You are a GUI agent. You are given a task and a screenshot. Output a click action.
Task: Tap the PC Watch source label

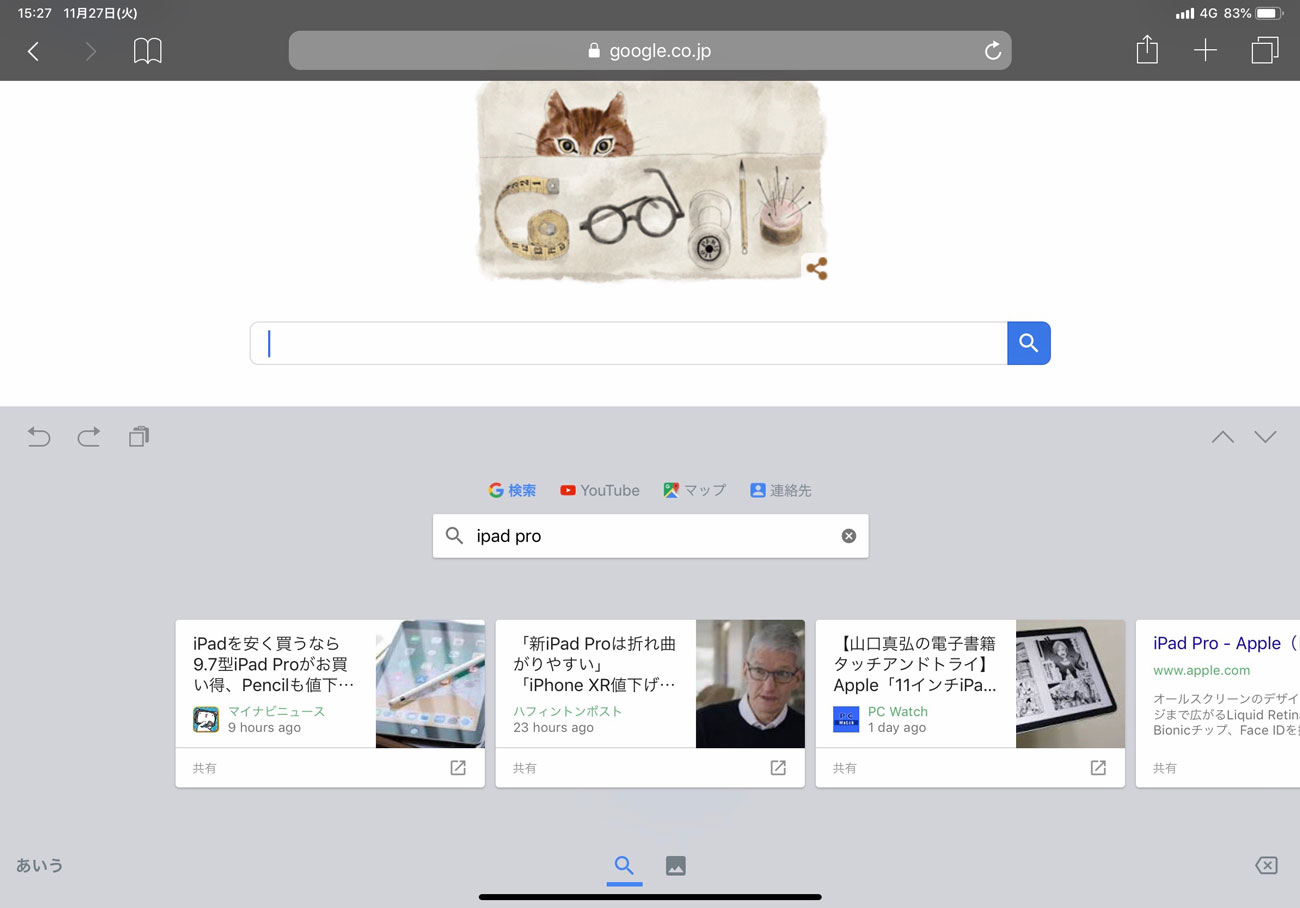click(x=898, y=711)
